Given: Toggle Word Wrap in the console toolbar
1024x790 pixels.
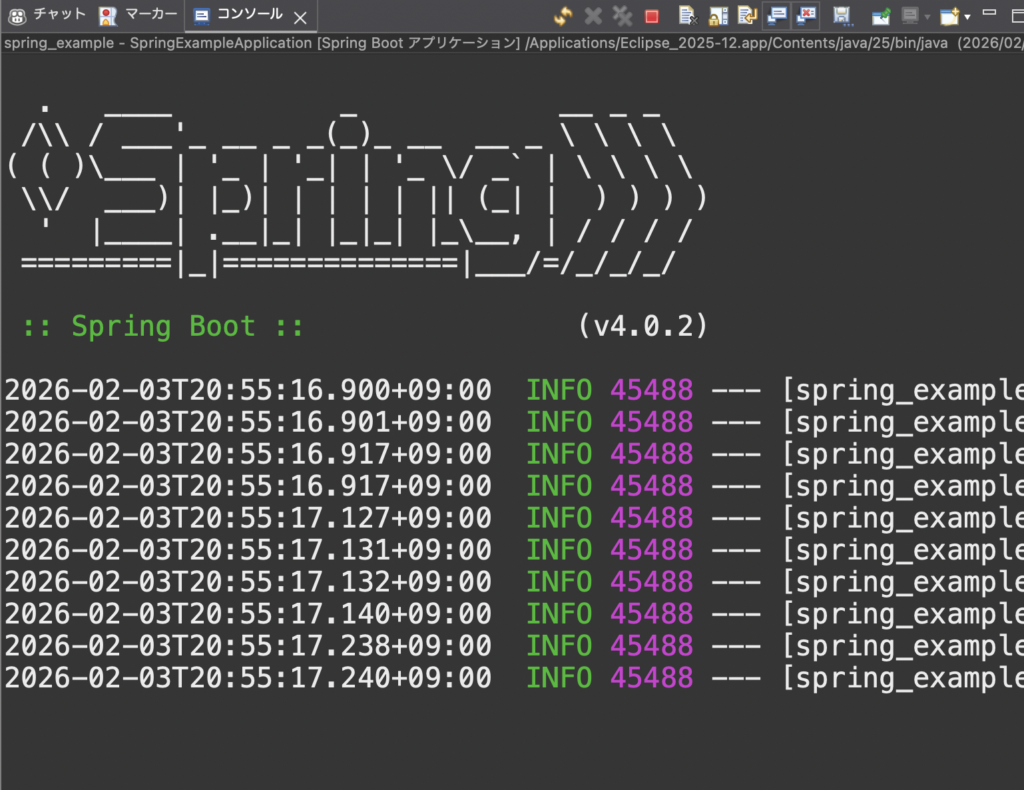Looking at the screenshot, I should 747,16.
